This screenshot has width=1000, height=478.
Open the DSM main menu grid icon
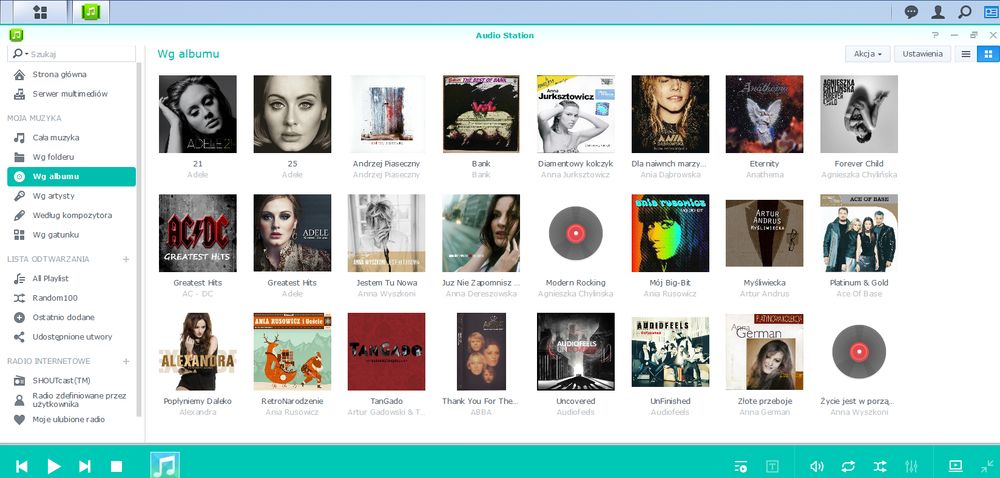pyautogui.click(x=40, y=11)
